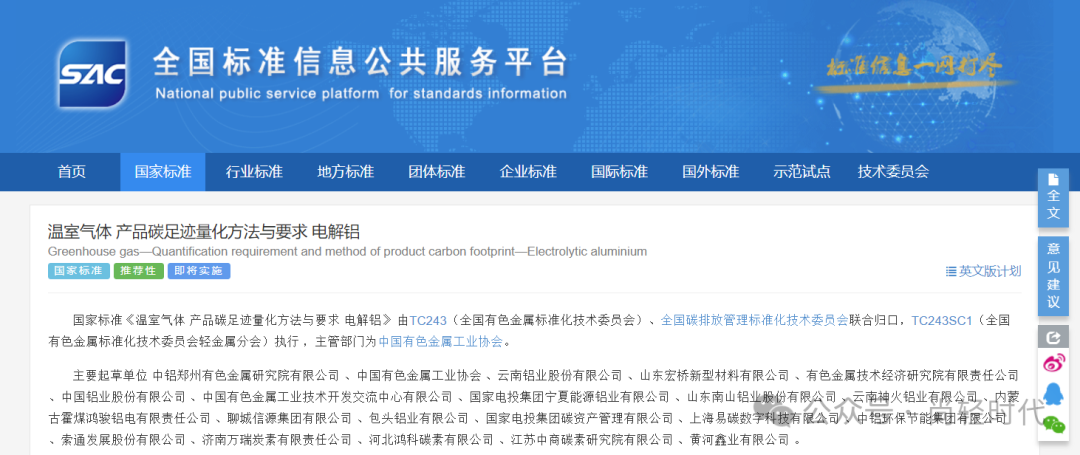Open 技术委员会 in the navigation bar
This screenshot has width=1080, height=455.
[893, 171]
